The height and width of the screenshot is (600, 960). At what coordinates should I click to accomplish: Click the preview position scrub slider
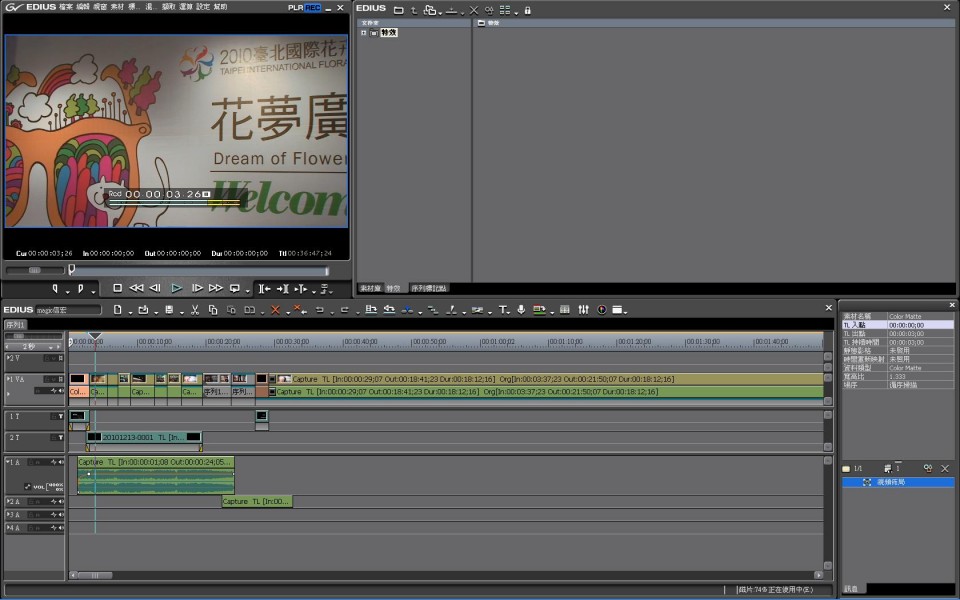tap(198, 270)
